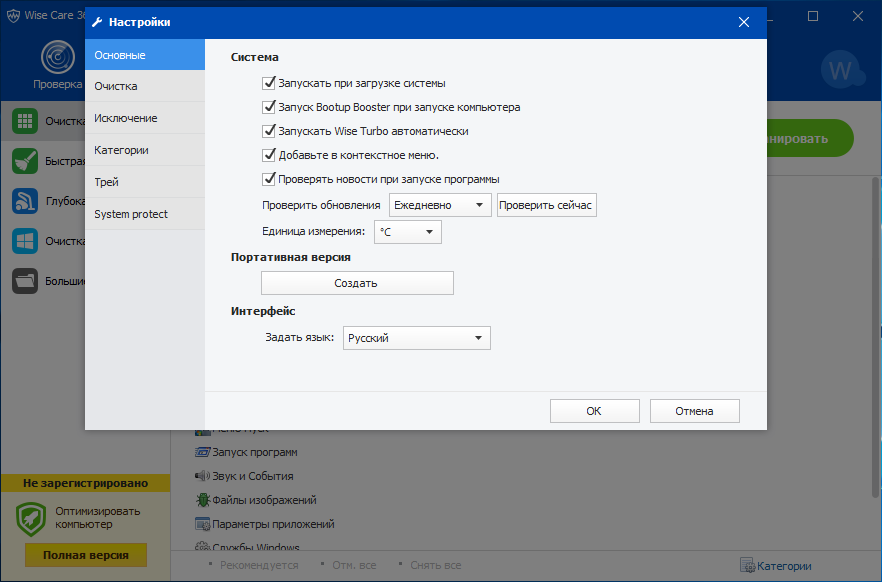The width and height of the screenshot is (882, 582).
Task: Toggle Проверять новости при запуске программы
Action: [269, 179]
